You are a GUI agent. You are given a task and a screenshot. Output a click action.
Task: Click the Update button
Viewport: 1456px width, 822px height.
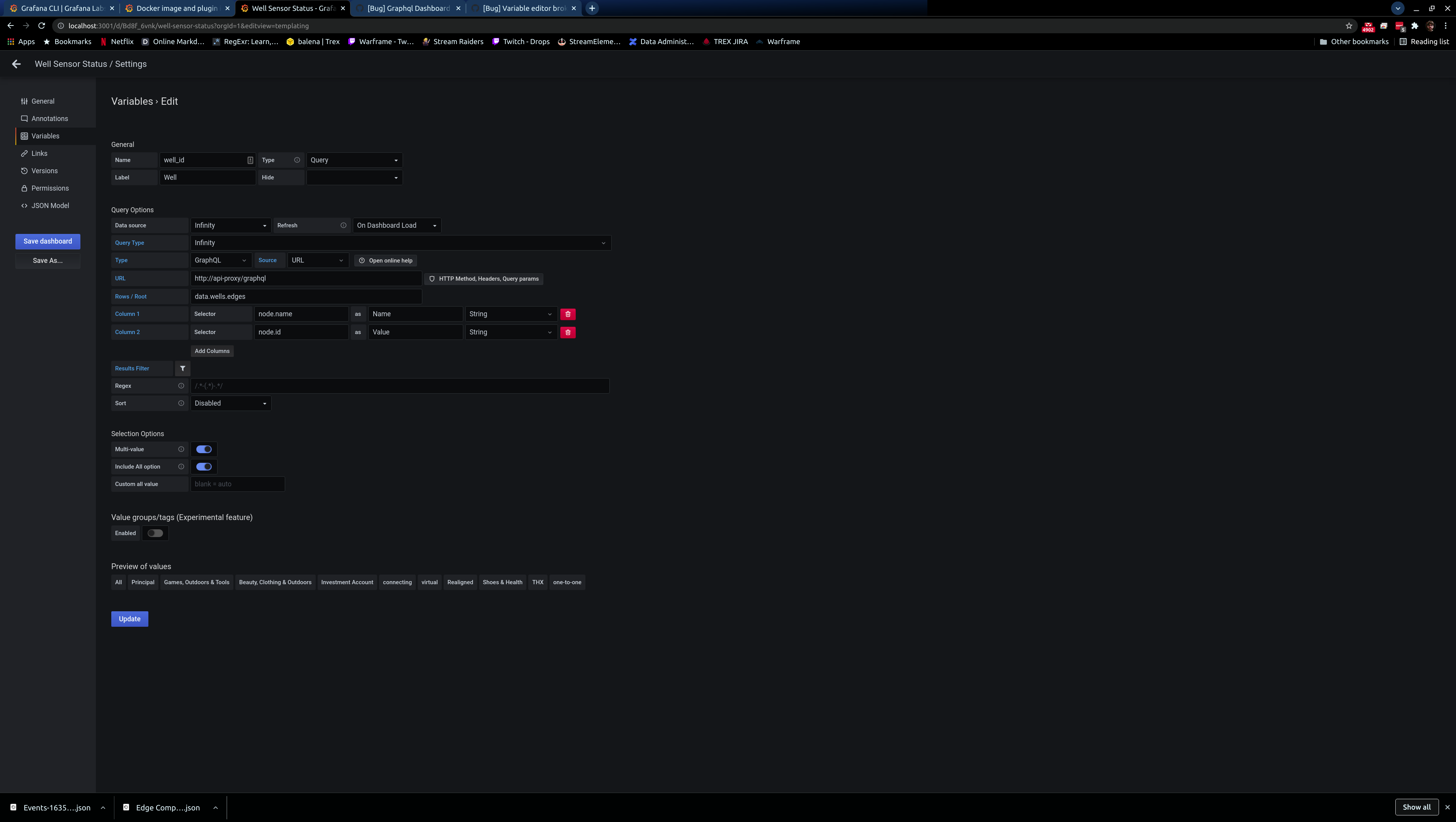click(129, 618)
